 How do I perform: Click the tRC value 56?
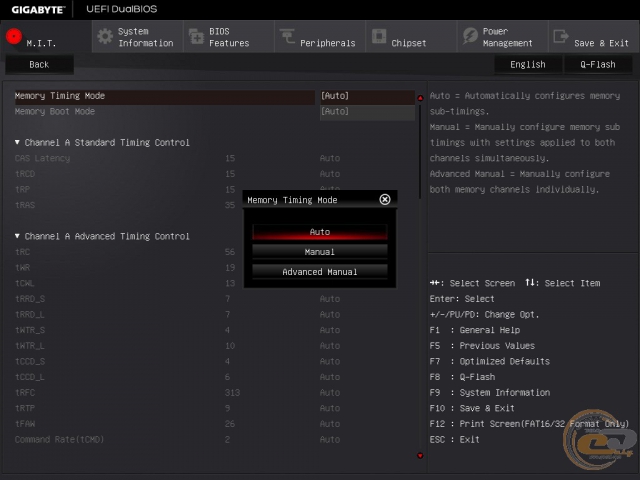230,252
